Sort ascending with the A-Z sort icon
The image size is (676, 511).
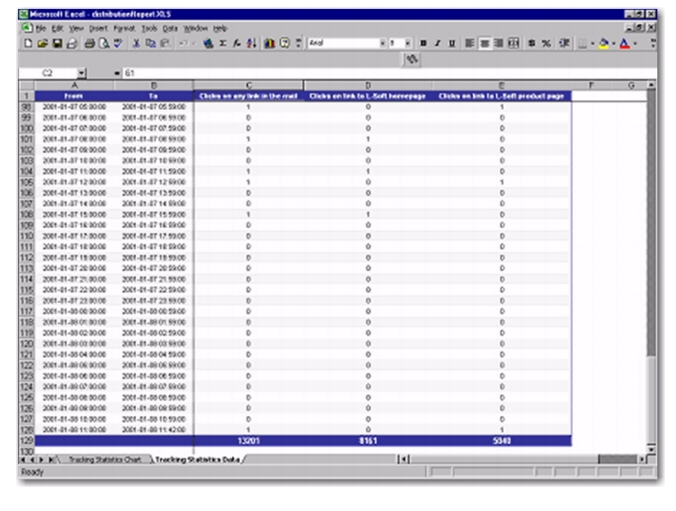tap(252, 44)
